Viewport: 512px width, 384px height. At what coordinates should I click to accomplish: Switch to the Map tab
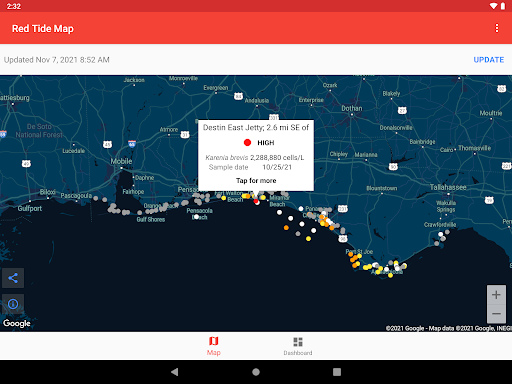(x=213, y=346)
